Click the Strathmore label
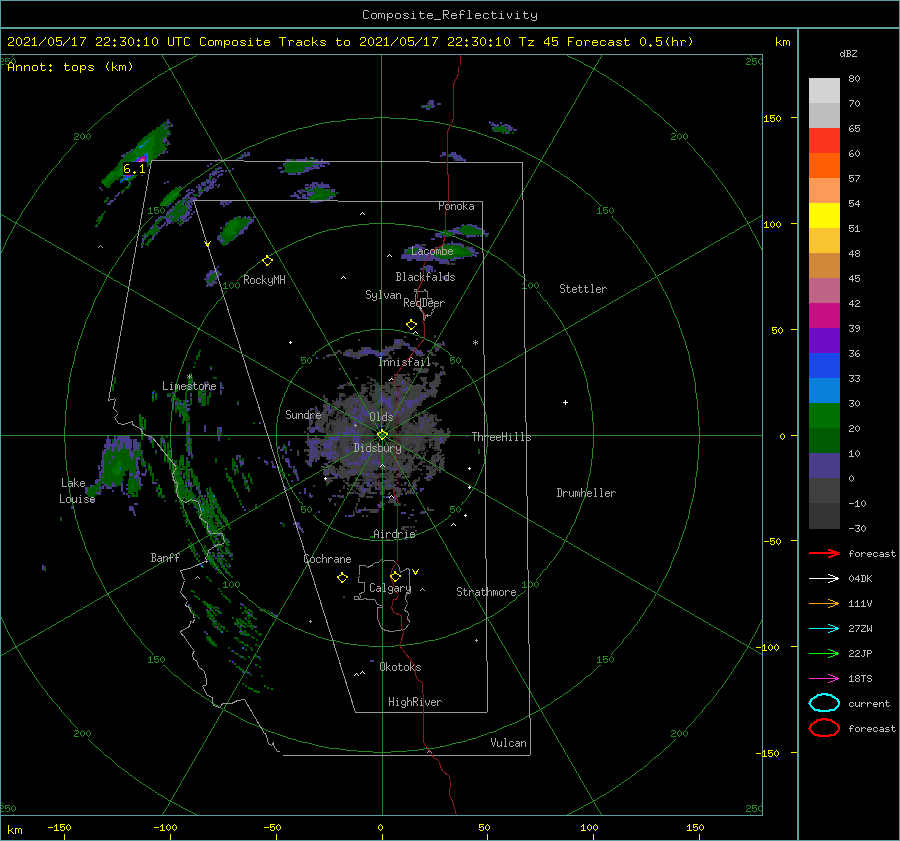This screenshot has height=841, width=900. coord(486,592)
